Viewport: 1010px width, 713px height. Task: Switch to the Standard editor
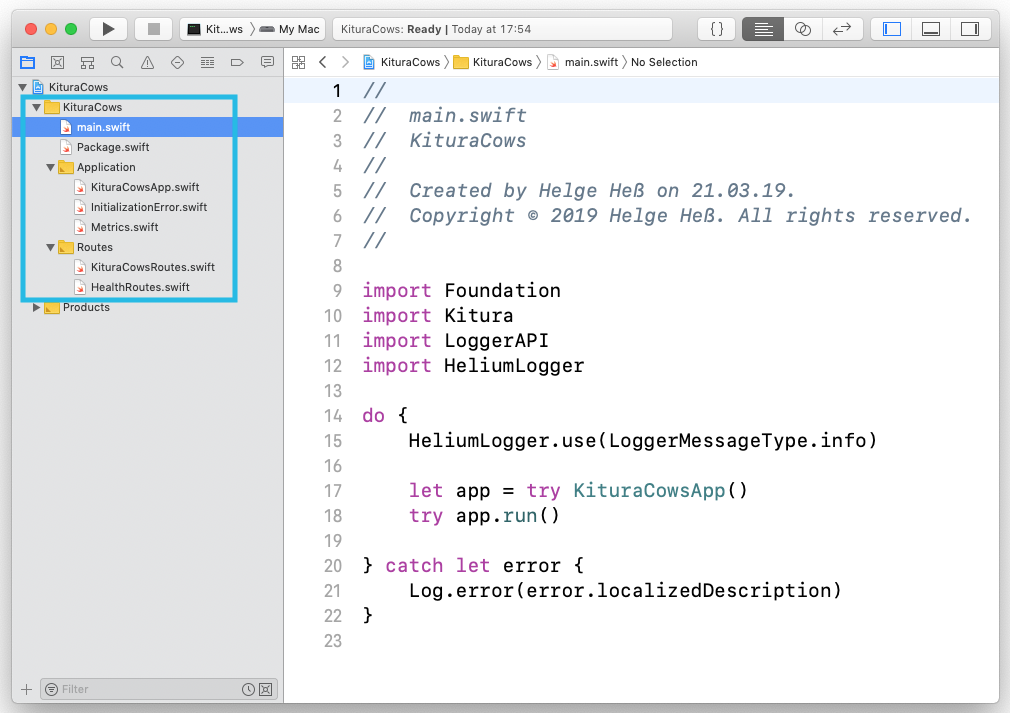[x=763, y=29]
